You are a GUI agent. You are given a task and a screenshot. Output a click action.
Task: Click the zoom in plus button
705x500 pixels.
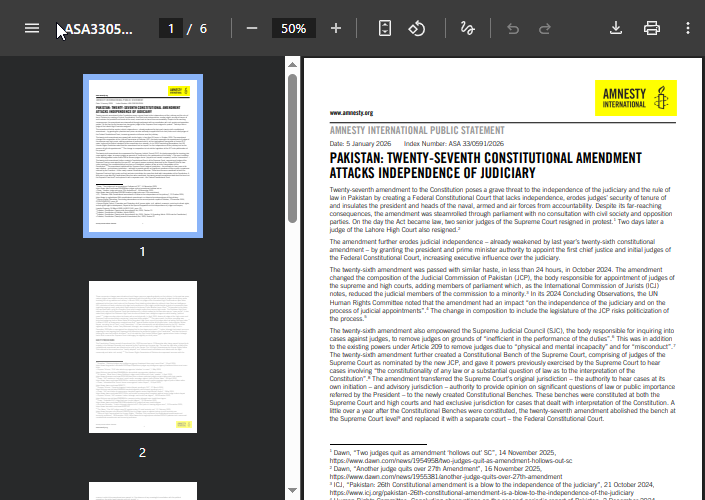point(336,28)
